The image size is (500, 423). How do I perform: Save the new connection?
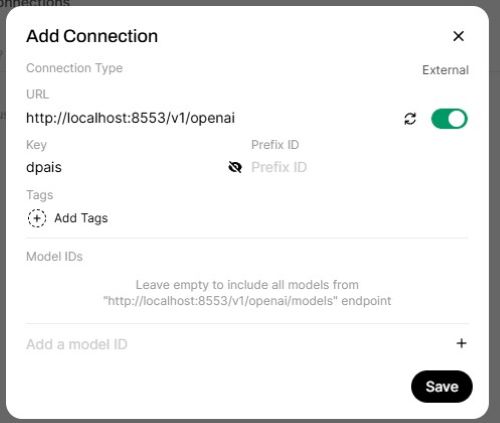pyautogui.click(x=442, y=387)
